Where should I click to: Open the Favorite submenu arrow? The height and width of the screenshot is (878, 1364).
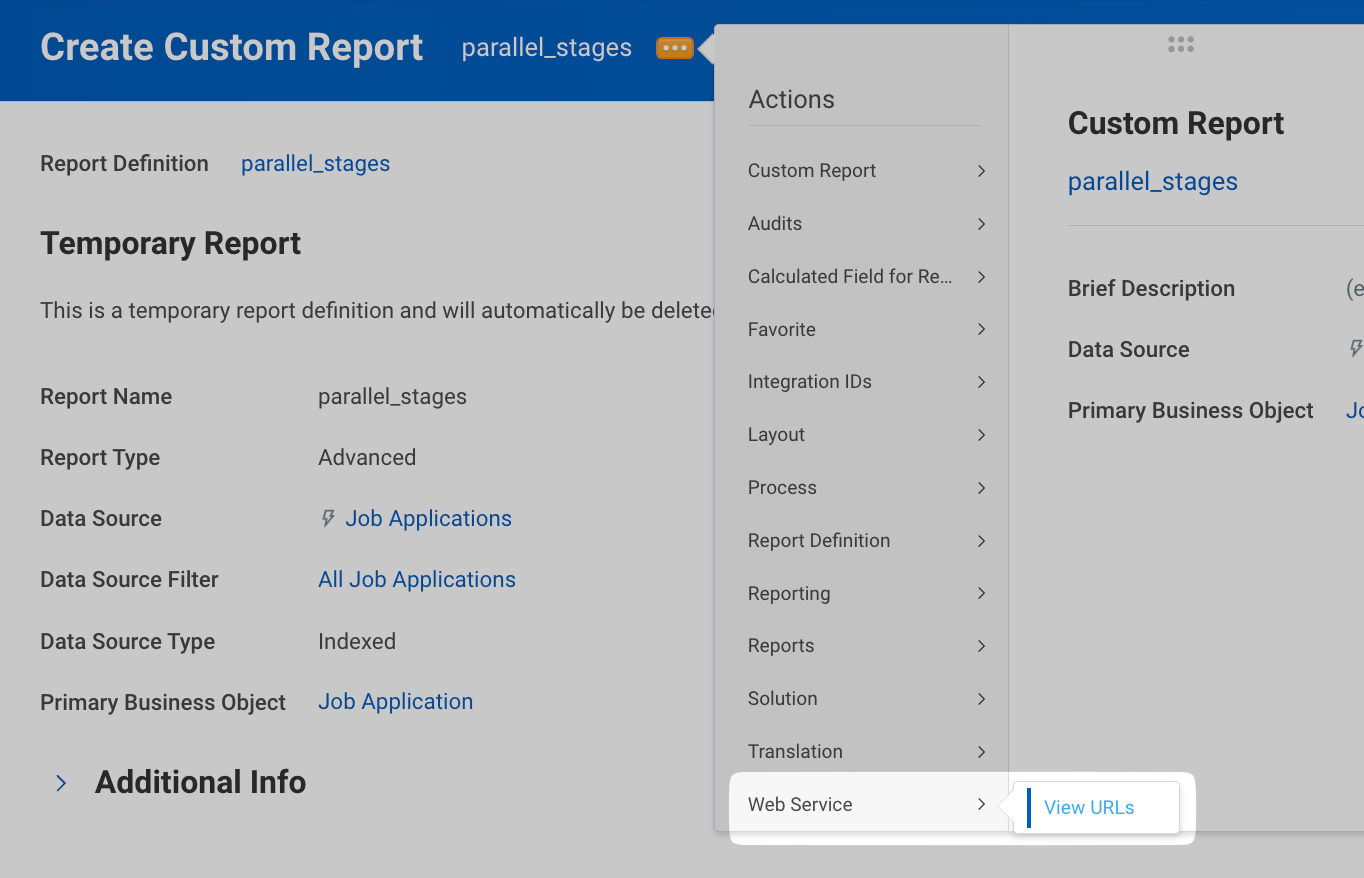981,330
